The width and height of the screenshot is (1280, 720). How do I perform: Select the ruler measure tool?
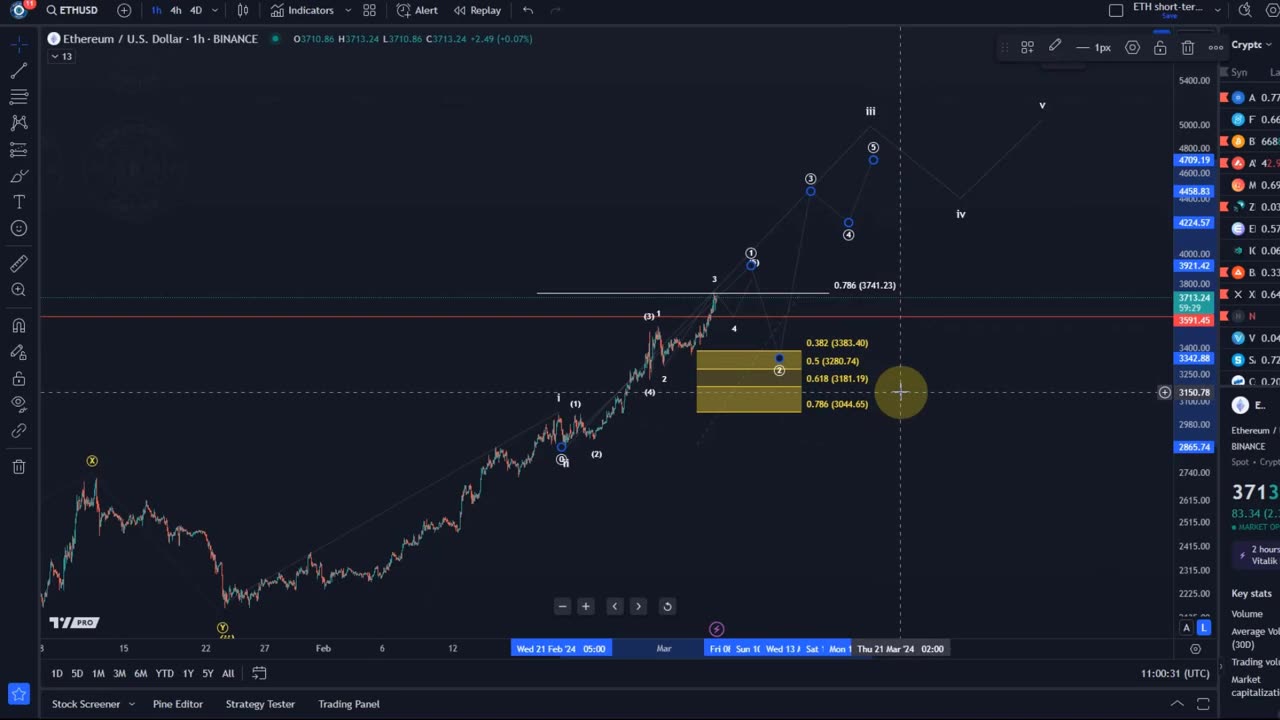[x=19, y=264]
